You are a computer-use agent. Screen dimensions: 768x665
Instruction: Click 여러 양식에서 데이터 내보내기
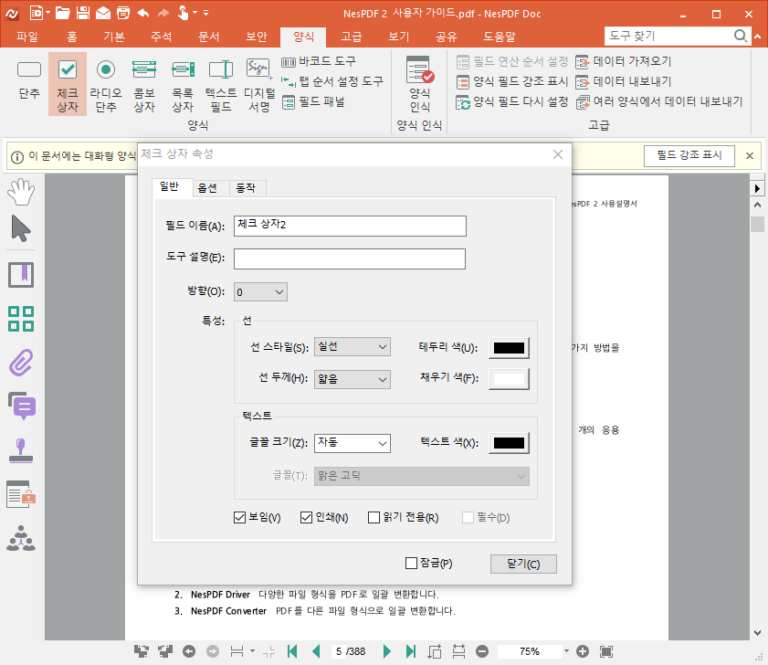(659, 102)
